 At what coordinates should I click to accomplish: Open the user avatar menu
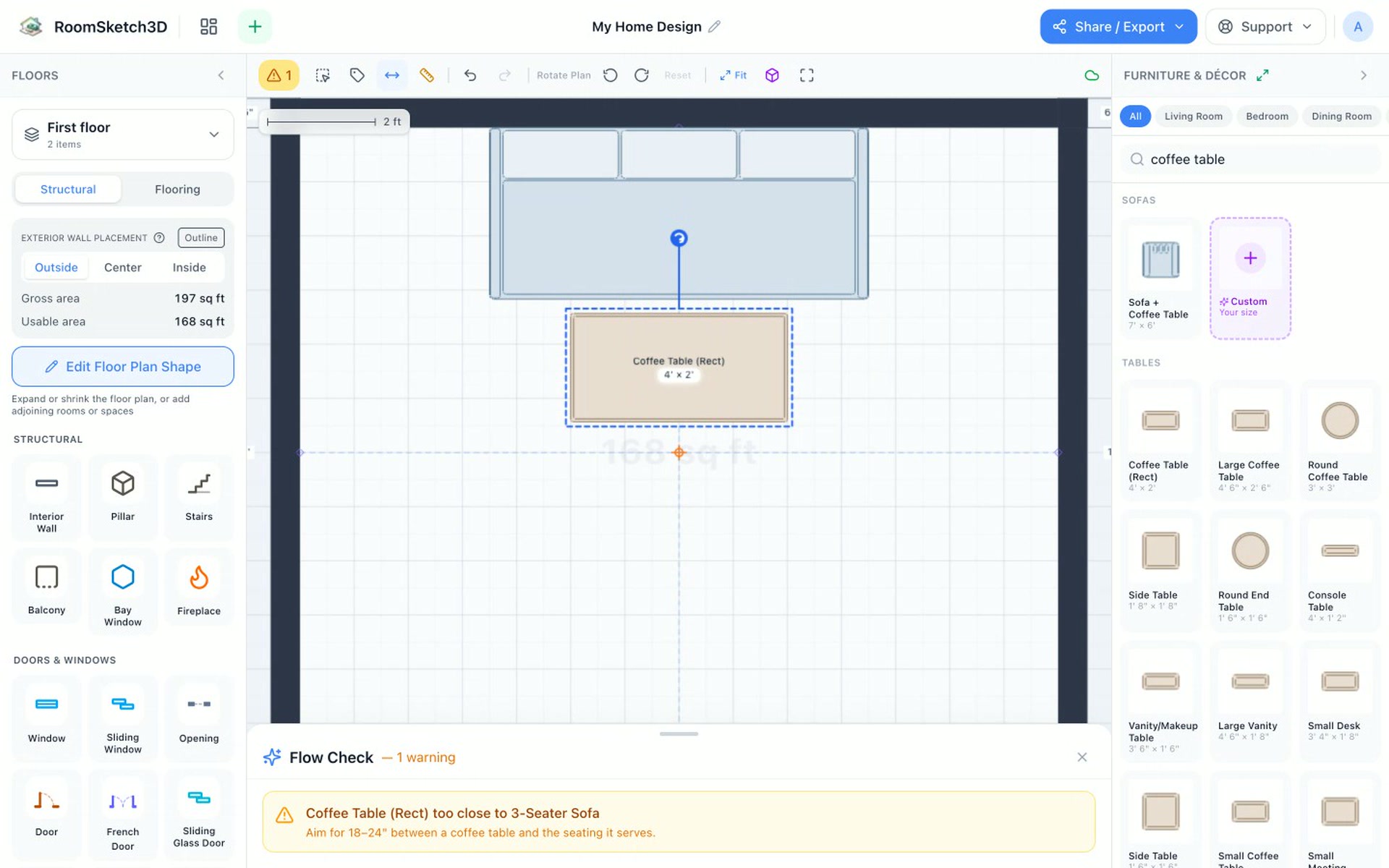[x=1358, y=27]
